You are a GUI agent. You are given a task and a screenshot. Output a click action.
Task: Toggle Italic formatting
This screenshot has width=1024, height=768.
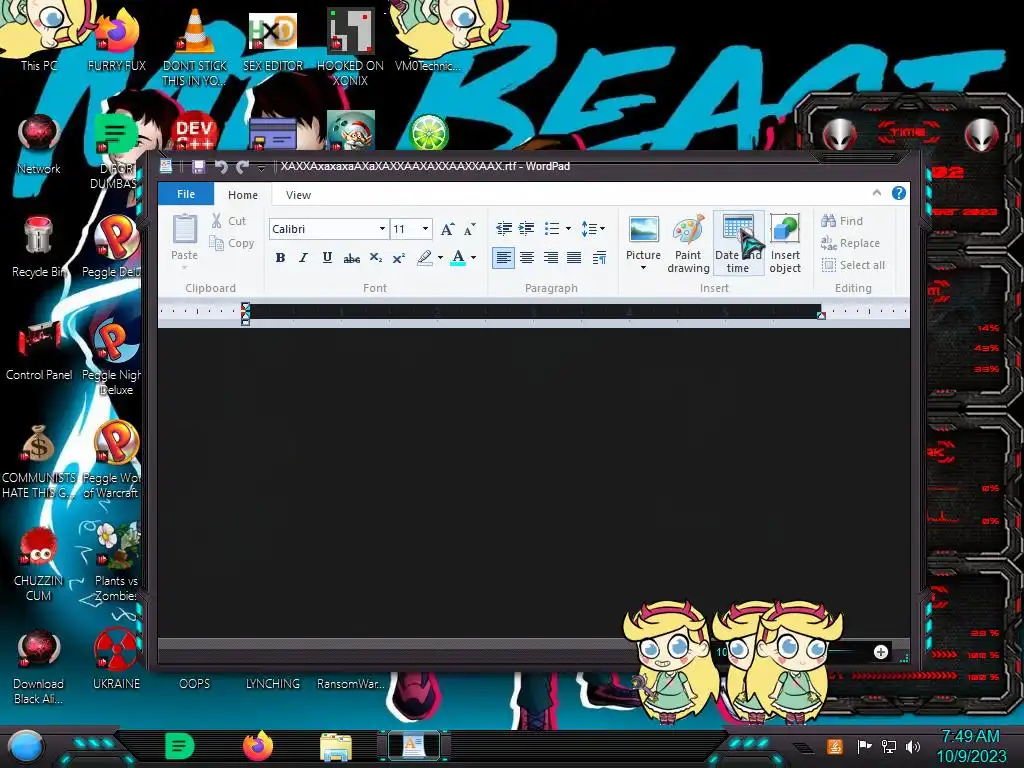(x=303, y=258)
